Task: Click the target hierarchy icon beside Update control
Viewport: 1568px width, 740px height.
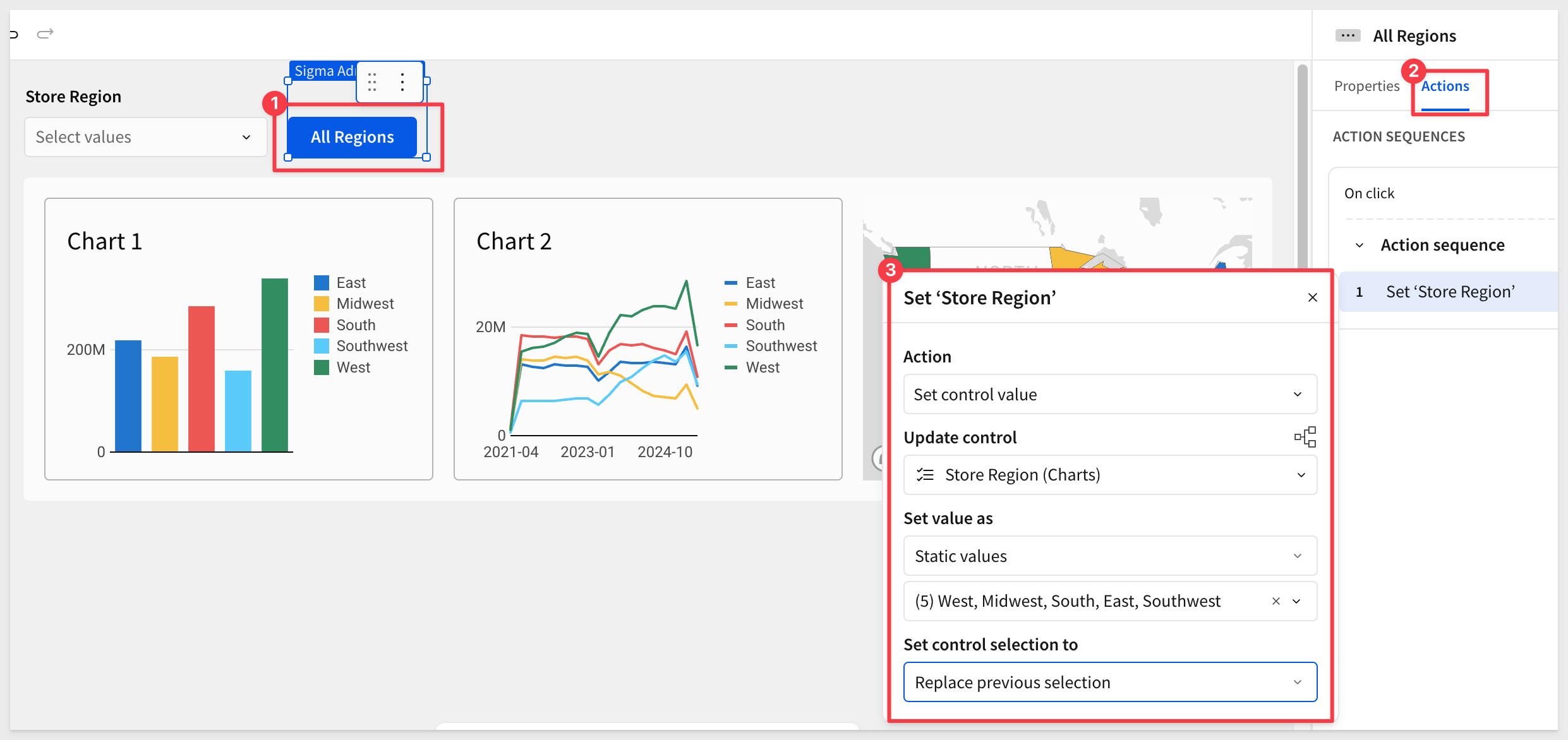Action: pyautogui.click(x=1305, y=437)
